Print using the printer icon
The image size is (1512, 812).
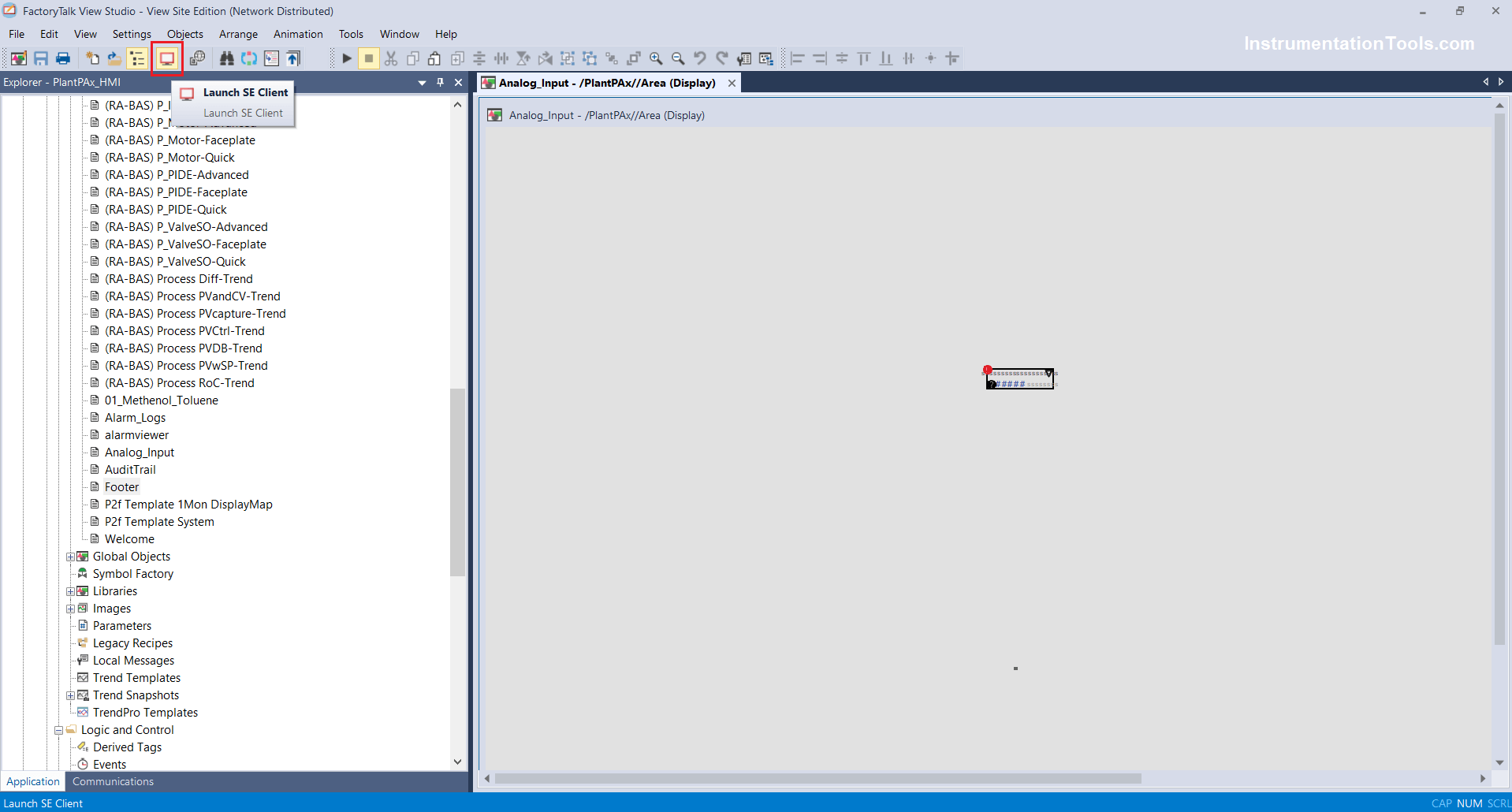[63, 58]
